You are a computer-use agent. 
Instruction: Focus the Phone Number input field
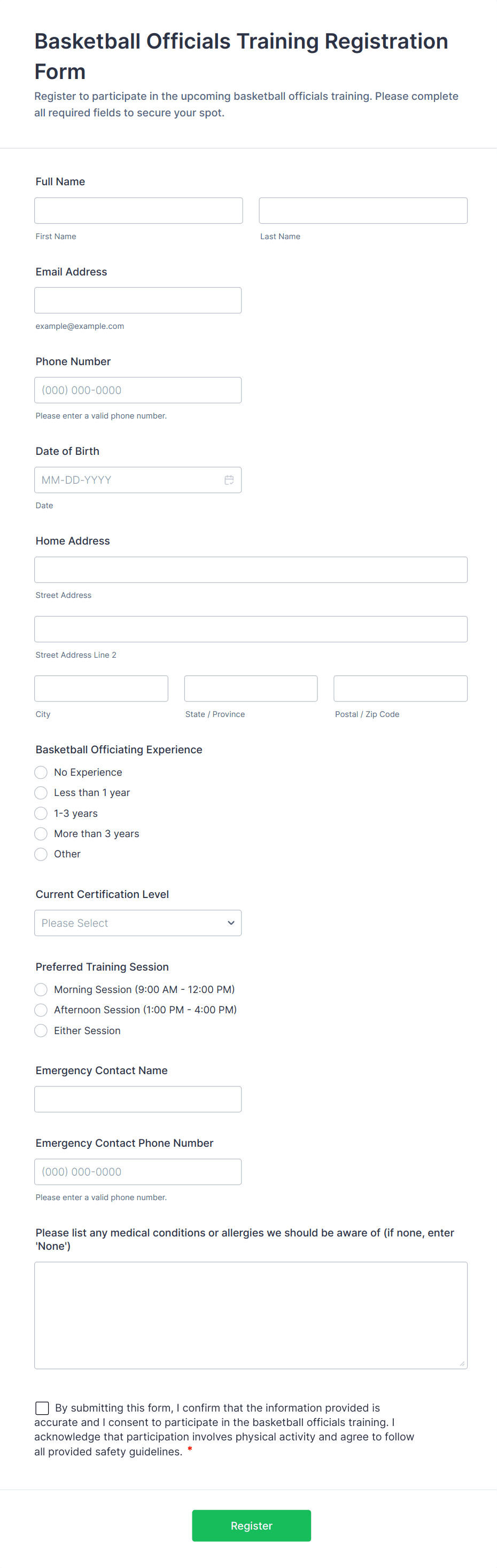pos(138,390)
